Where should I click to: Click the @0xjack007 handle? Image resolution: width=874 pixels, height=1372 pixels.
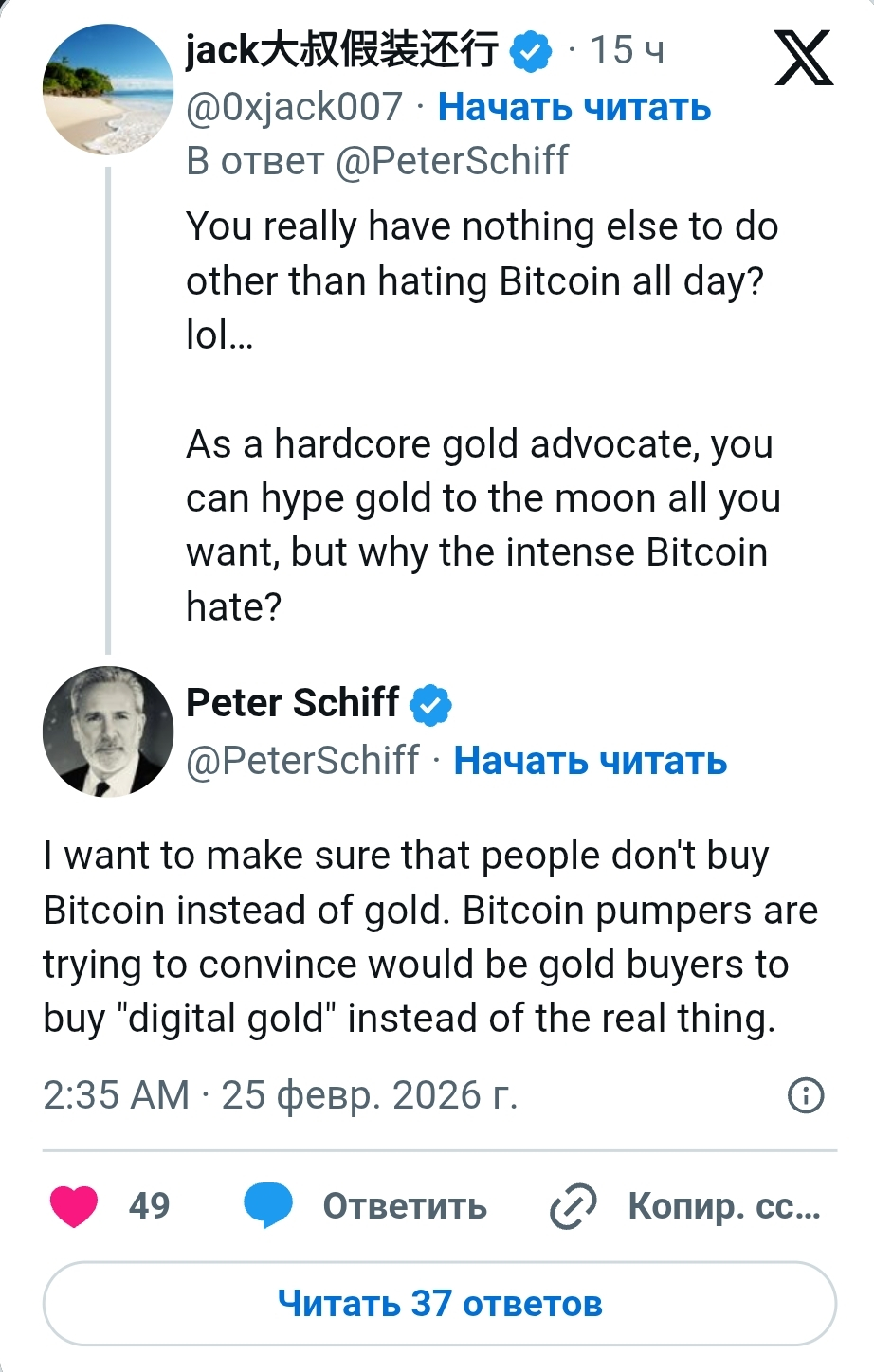295,107
